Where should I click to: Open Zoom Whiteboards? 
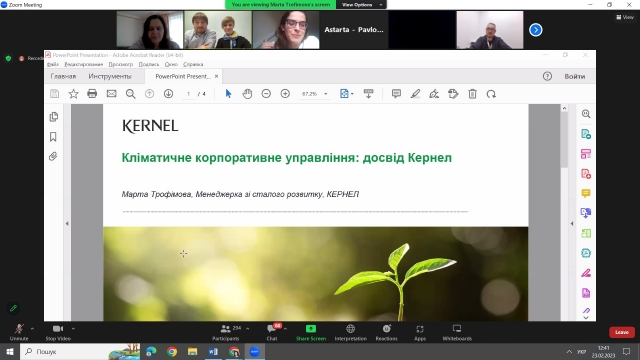(457, 332)
